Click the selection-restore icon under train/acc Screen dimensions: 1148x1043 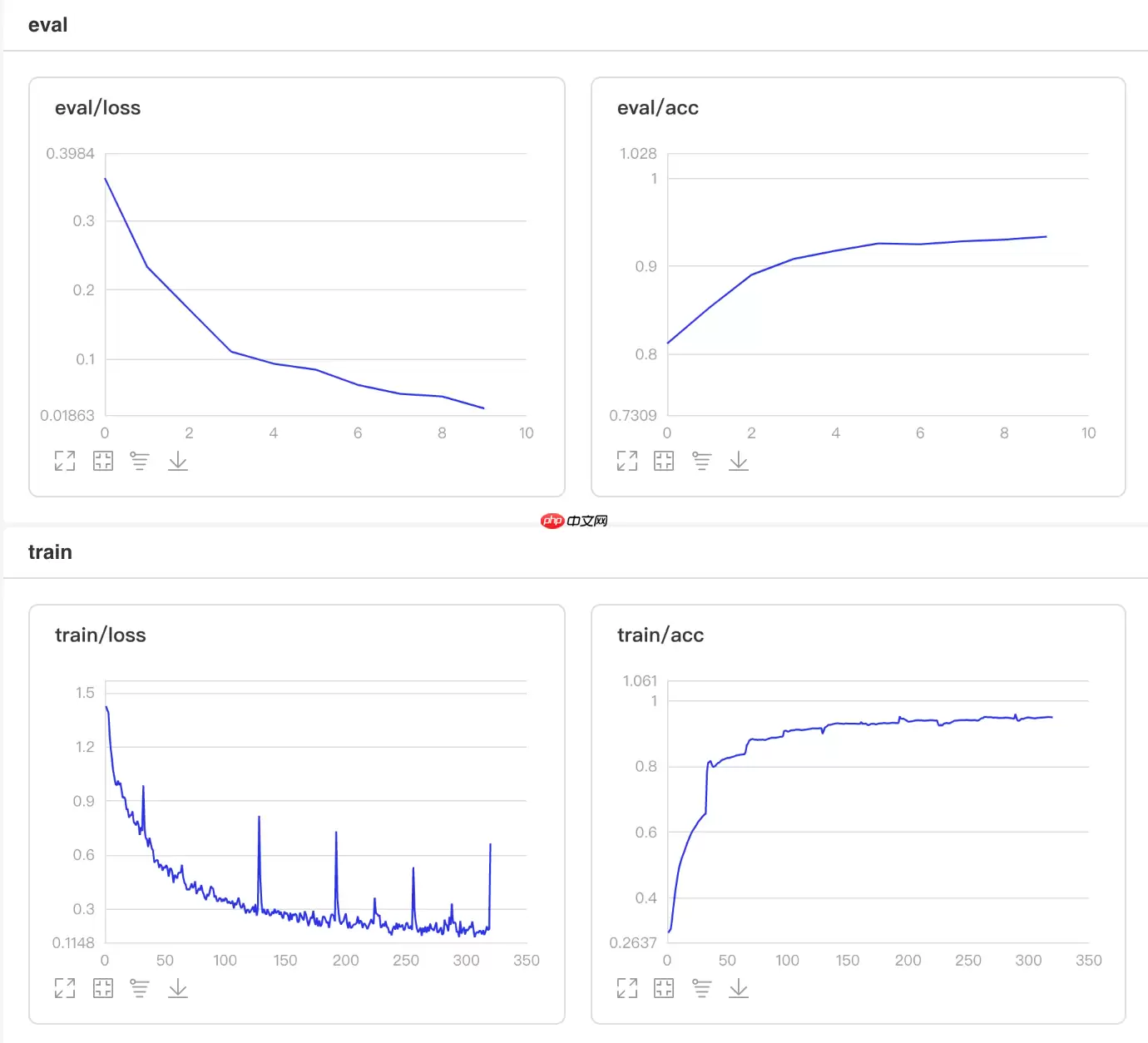pyautogui.click(x=664, y=988)
